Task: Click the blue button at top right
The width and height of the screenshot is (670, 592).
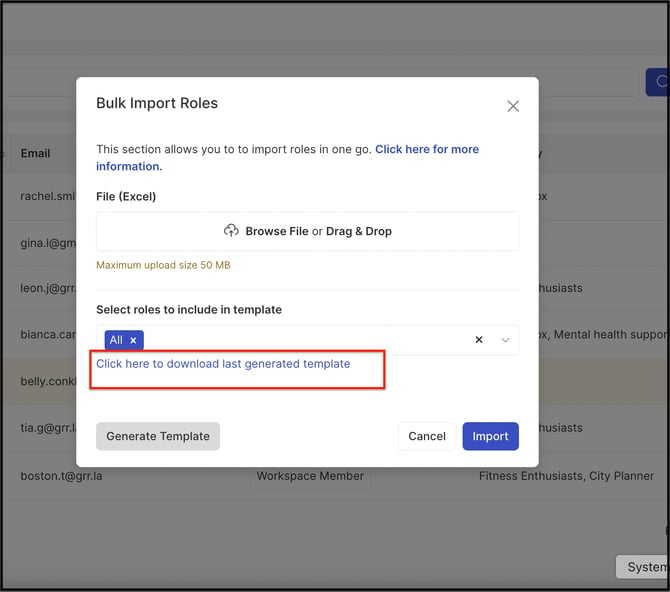Action: (657, 82)
